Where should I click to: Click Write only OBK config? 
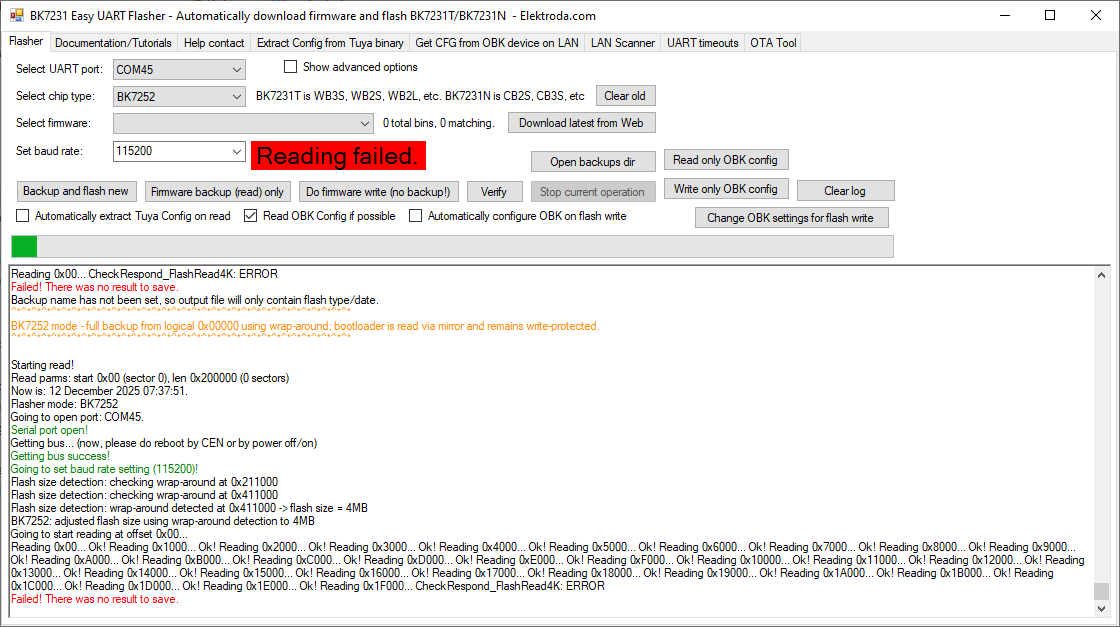pos(726,189)
